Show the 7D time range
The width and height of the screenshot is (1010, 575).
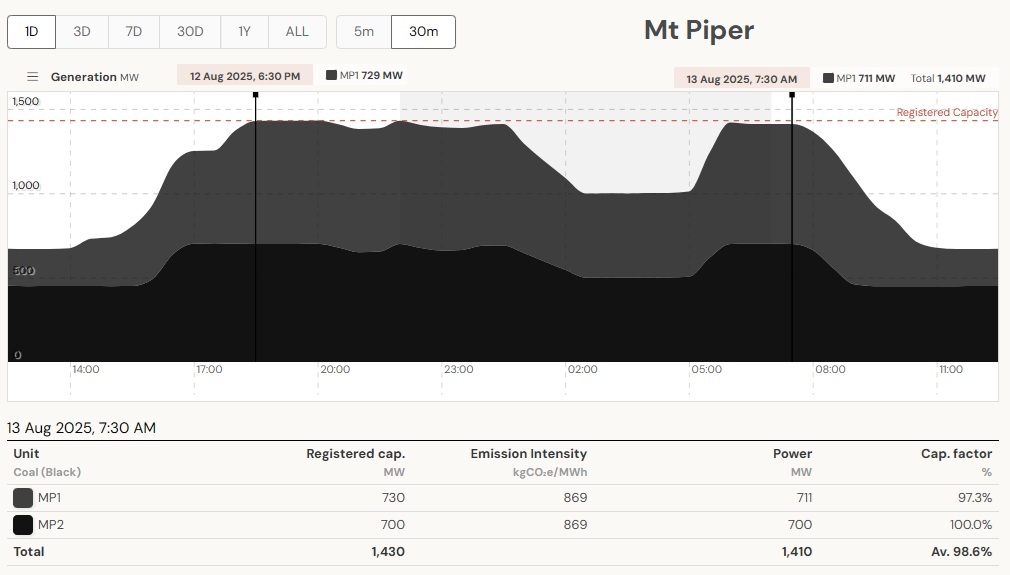pyautogui.click(x=133, y=32)
